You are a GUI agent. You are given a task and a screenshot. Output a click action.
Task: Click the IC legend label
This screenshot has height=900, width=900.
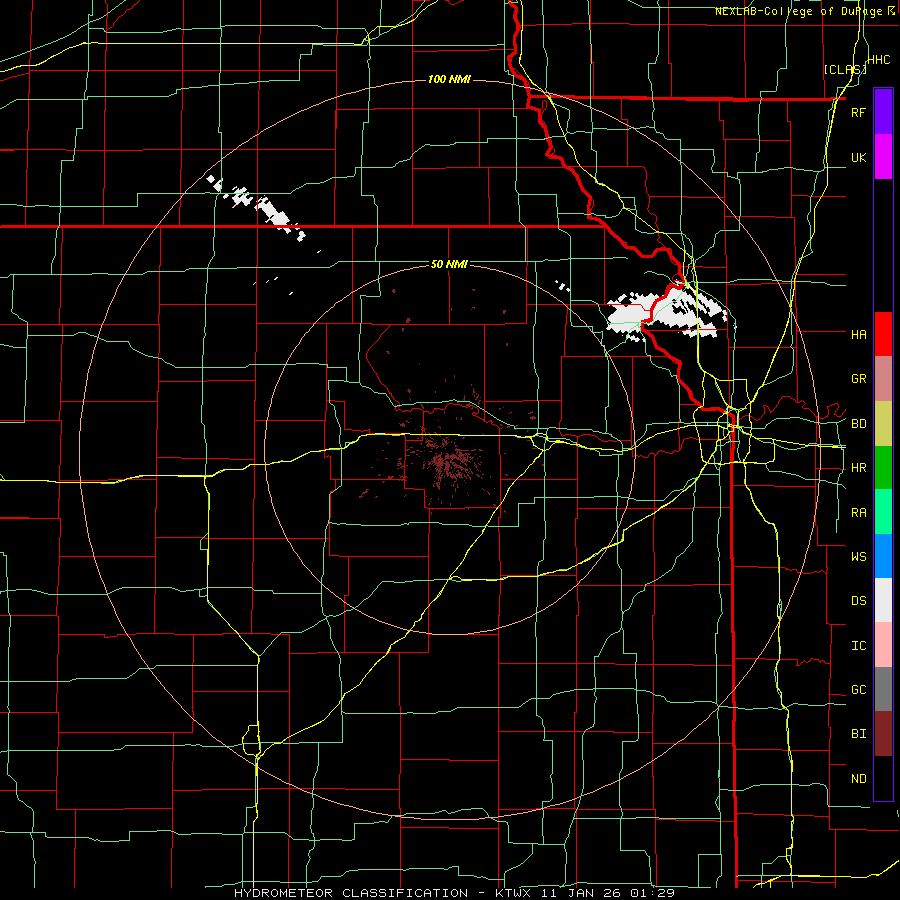coord(858,646)
